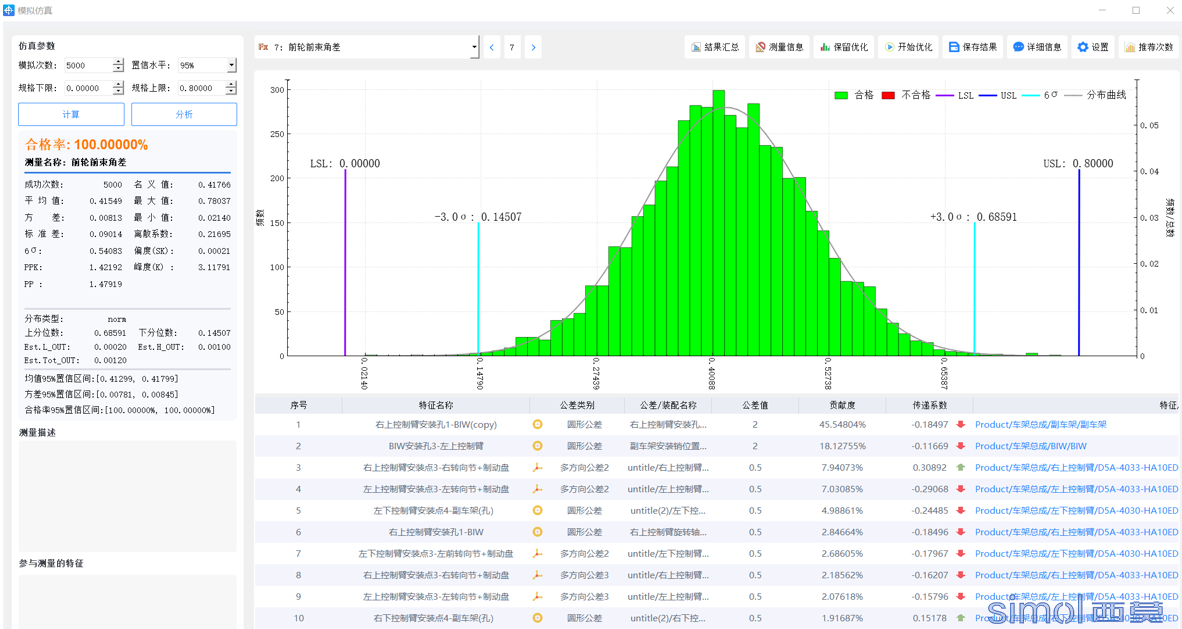Screen dimensions: 1182x629
Task: Open link Product/车架总成/副车架/副车架
Action: 1040,425
